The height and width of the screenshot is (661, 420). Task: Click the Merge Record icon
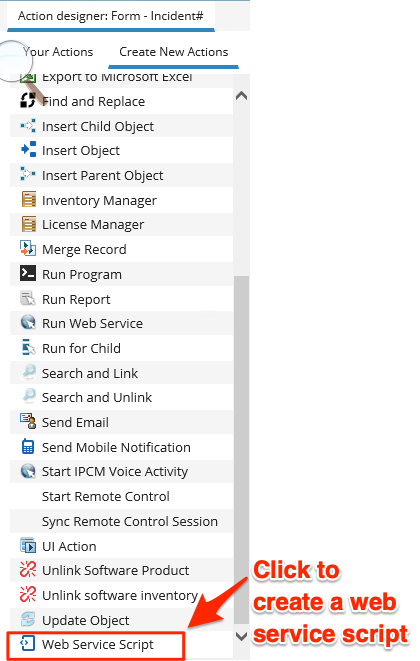click(x=28, y=249)
